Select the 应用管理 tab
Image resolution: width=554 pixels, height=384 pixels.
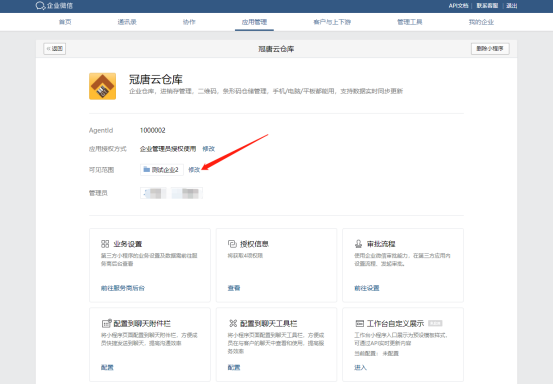click(x=254, y=22)
